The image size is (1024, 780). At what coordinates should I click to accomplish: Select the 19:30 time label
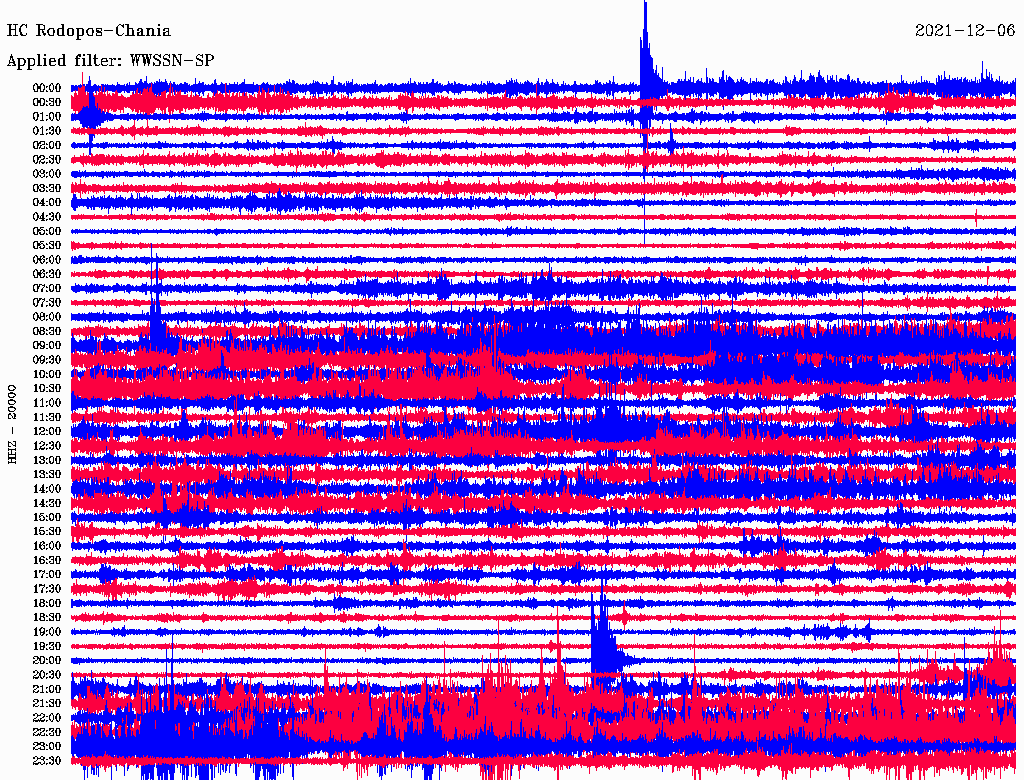pyautogui.click(x=47, y=646)
